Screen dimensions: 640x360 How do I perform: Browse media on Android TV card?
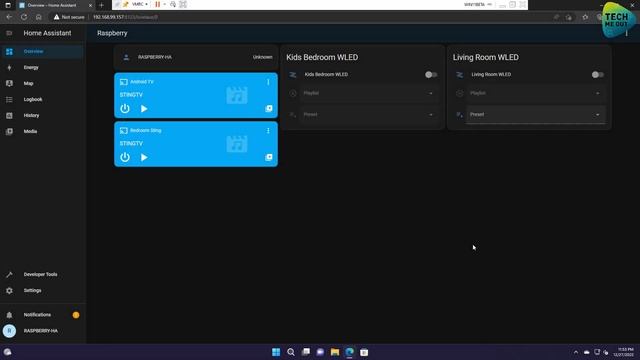click(x=269, y=109)
